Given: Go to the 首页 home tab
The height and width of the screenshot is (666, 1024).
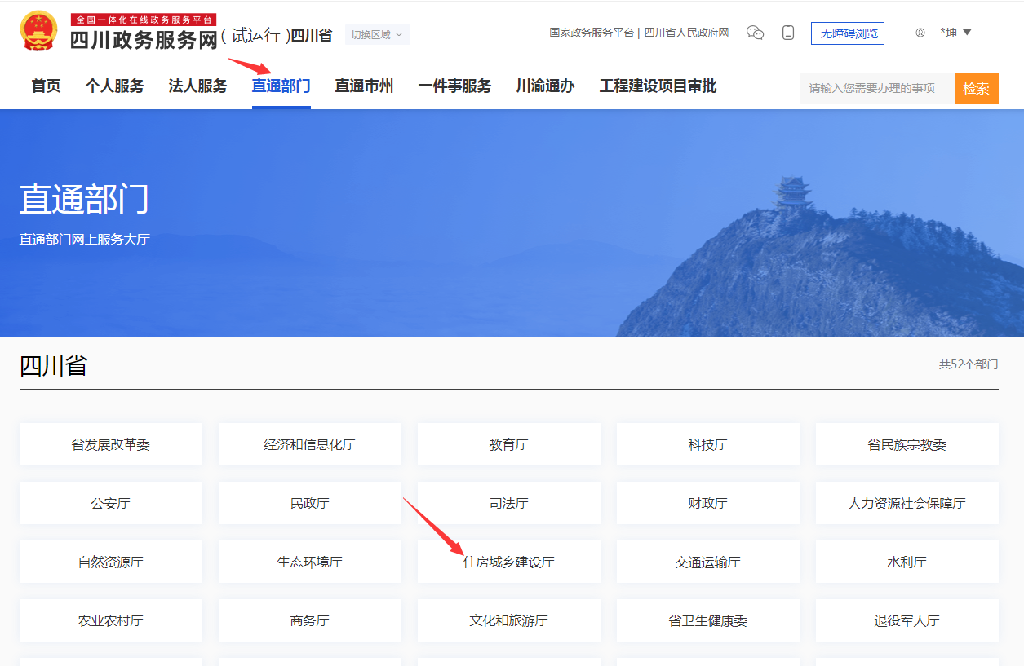Looking at the screenshot, I should (46, 86).
